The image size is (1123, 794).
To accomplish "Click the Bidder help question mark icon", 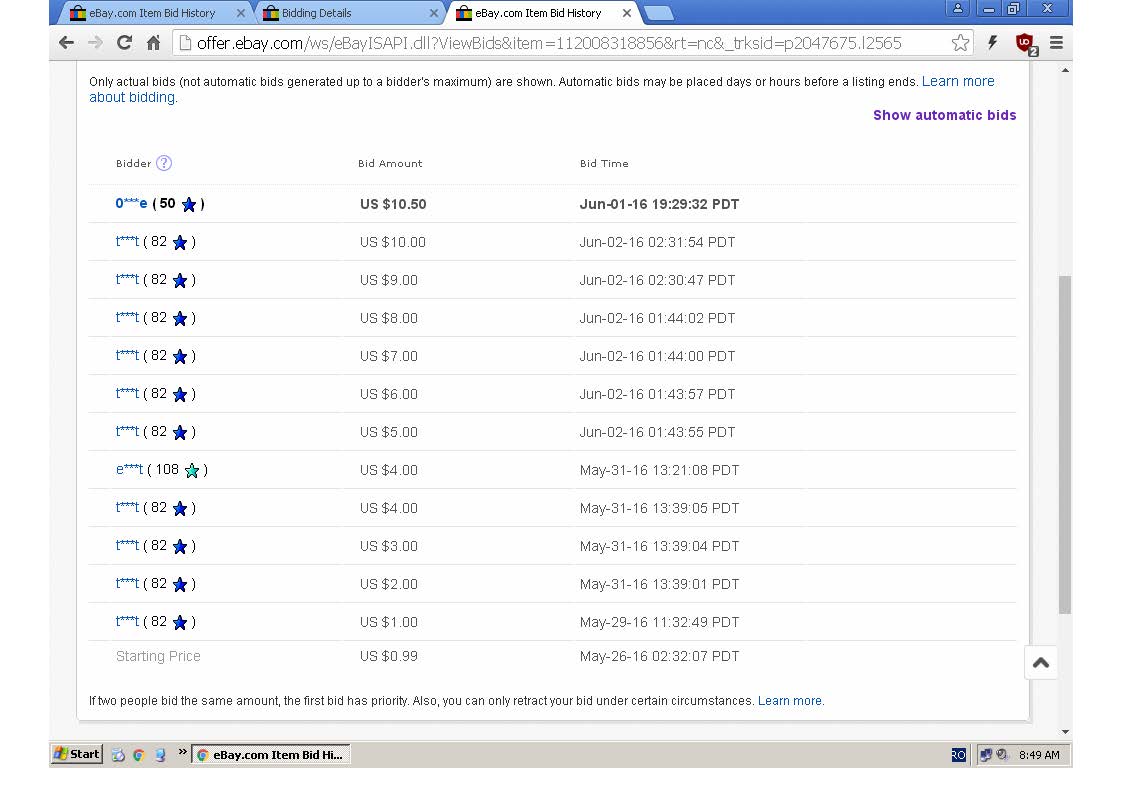I will click(x=164, y=163).
